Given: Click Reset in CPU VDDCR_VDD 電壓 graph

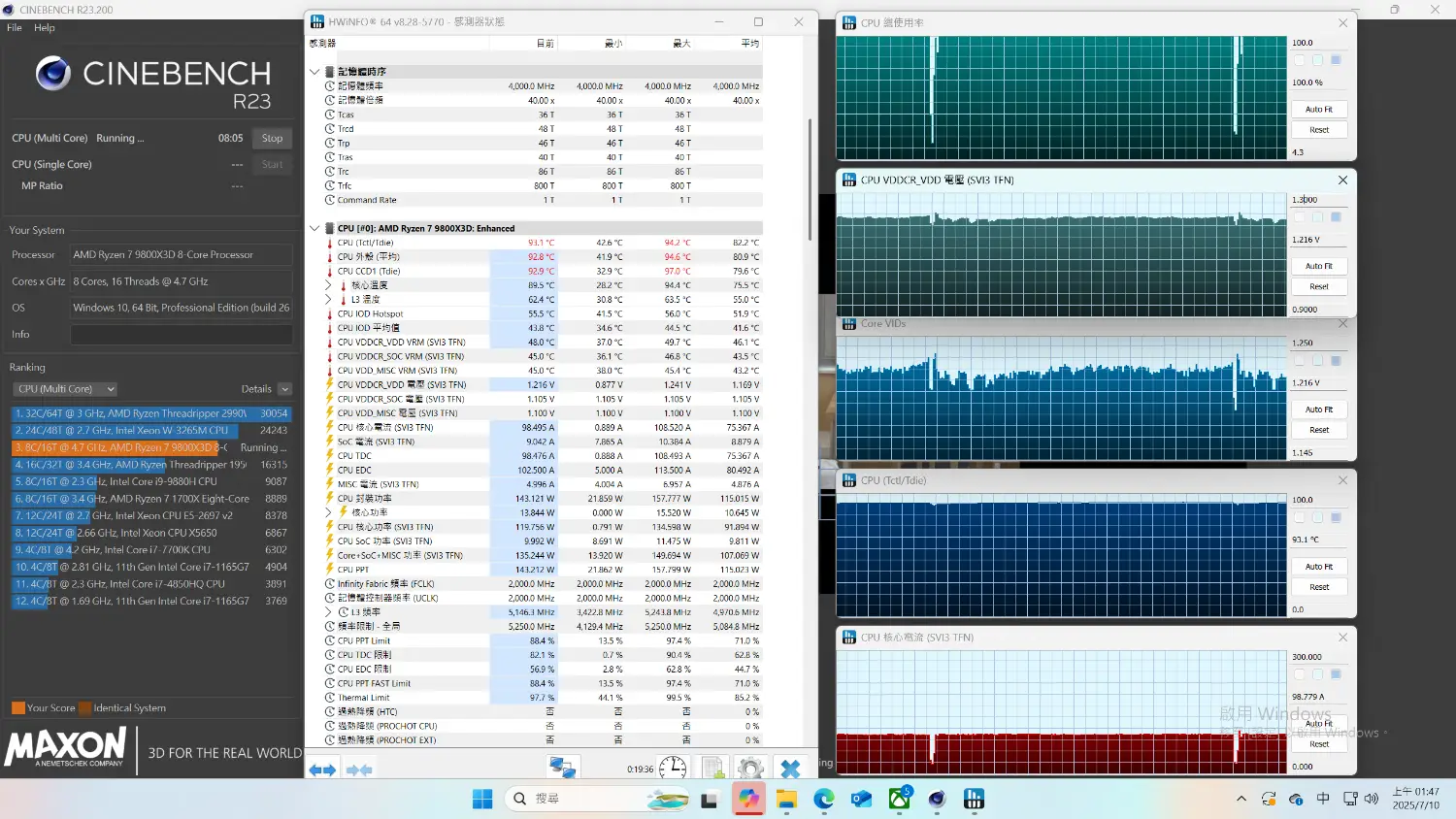Looking at the screenshot, I should click(1319, 287).
